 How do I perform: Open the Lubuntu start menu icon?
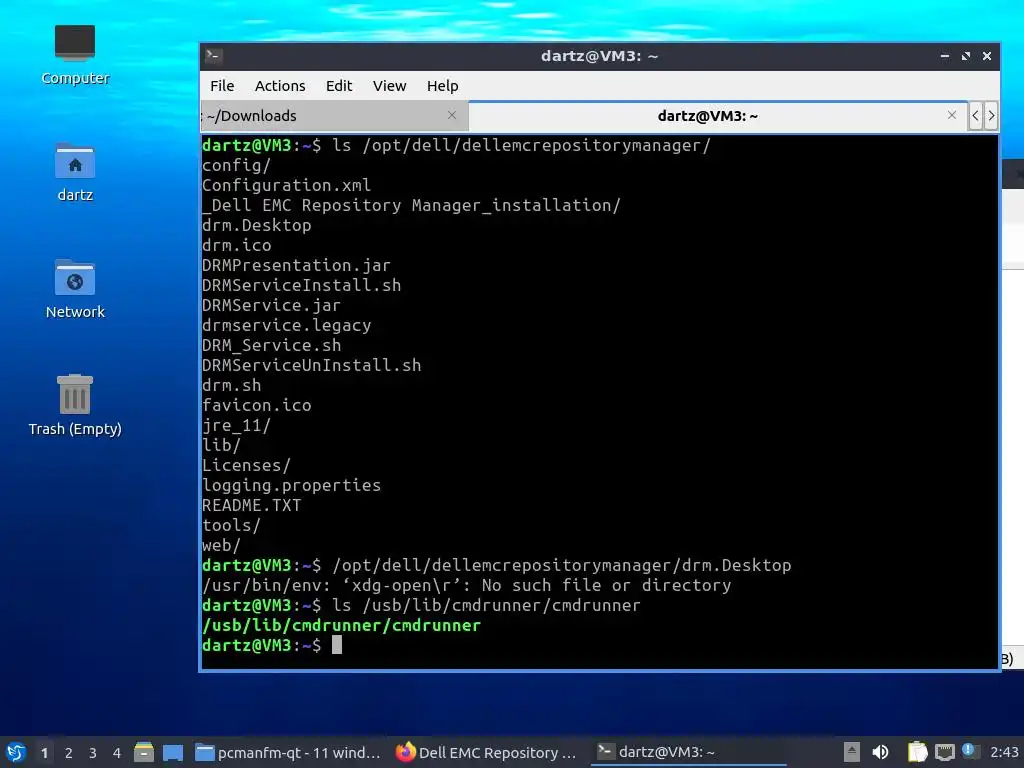coord(16,752)
